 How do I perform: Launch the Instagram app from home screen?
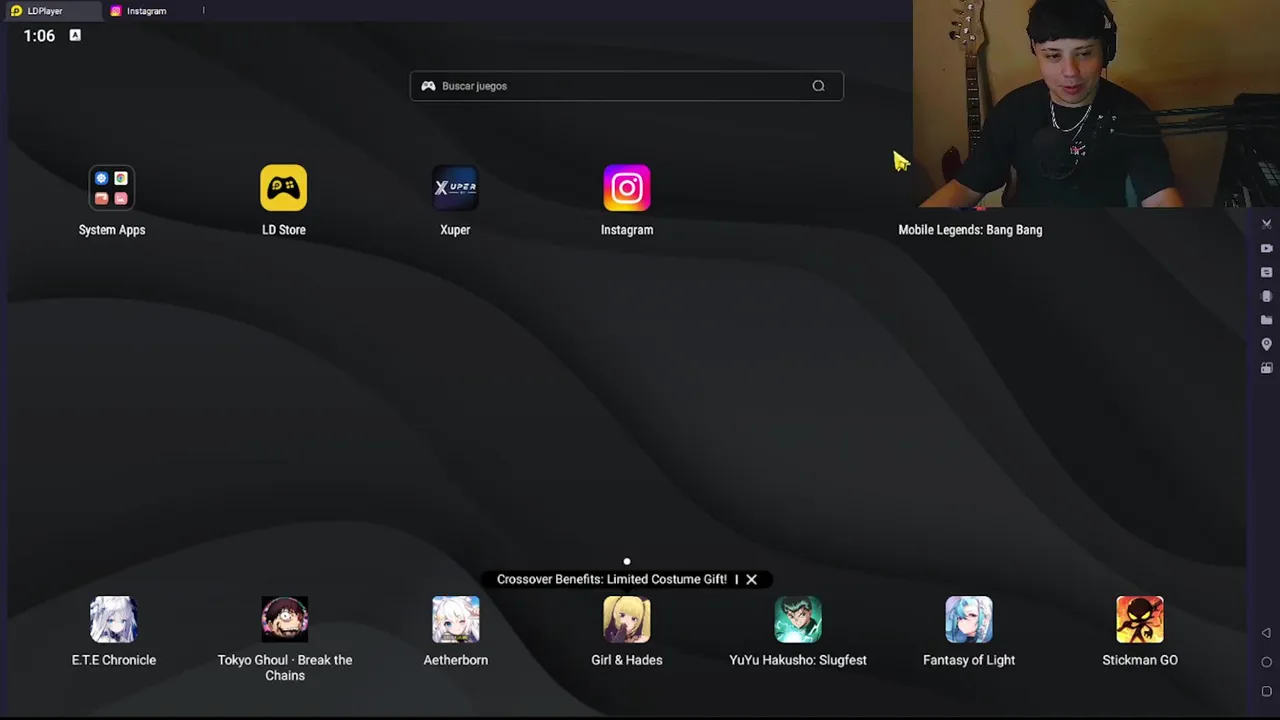point(627,188)
